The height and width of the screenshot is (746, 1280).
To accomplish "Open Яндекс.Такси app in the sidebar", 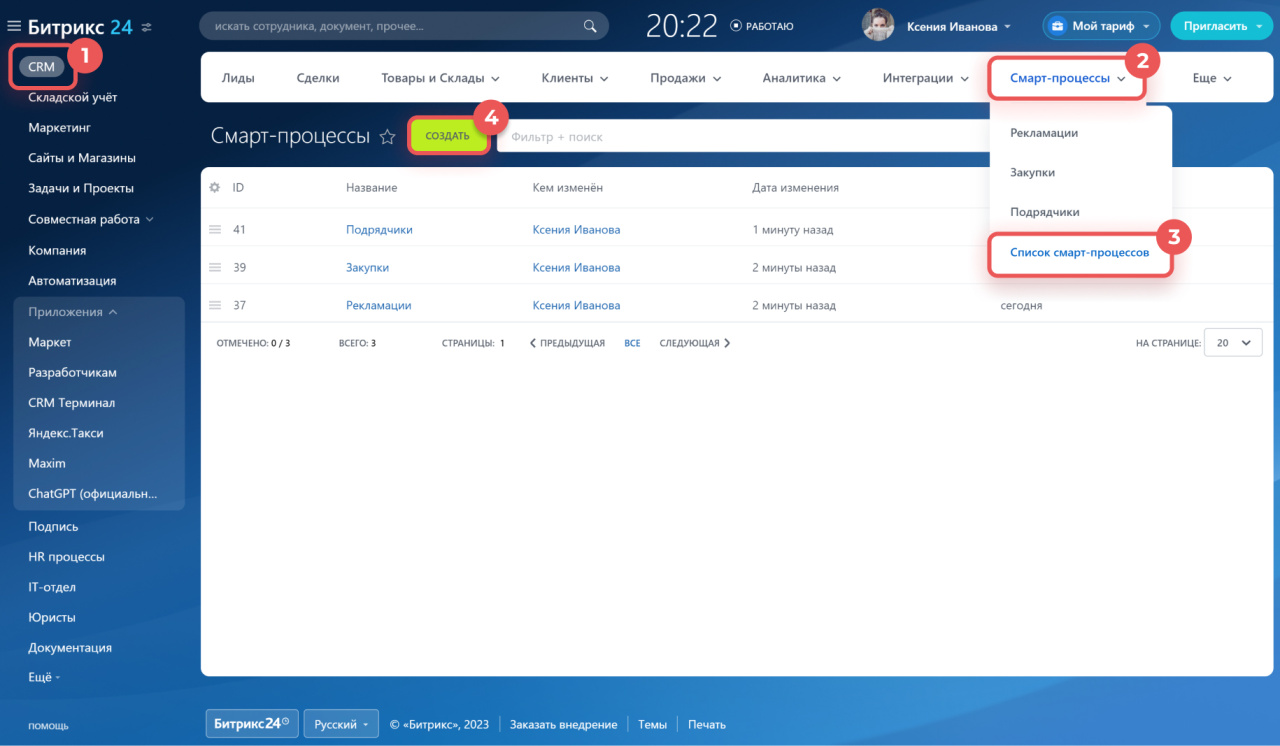I will [x=66, y=433].
